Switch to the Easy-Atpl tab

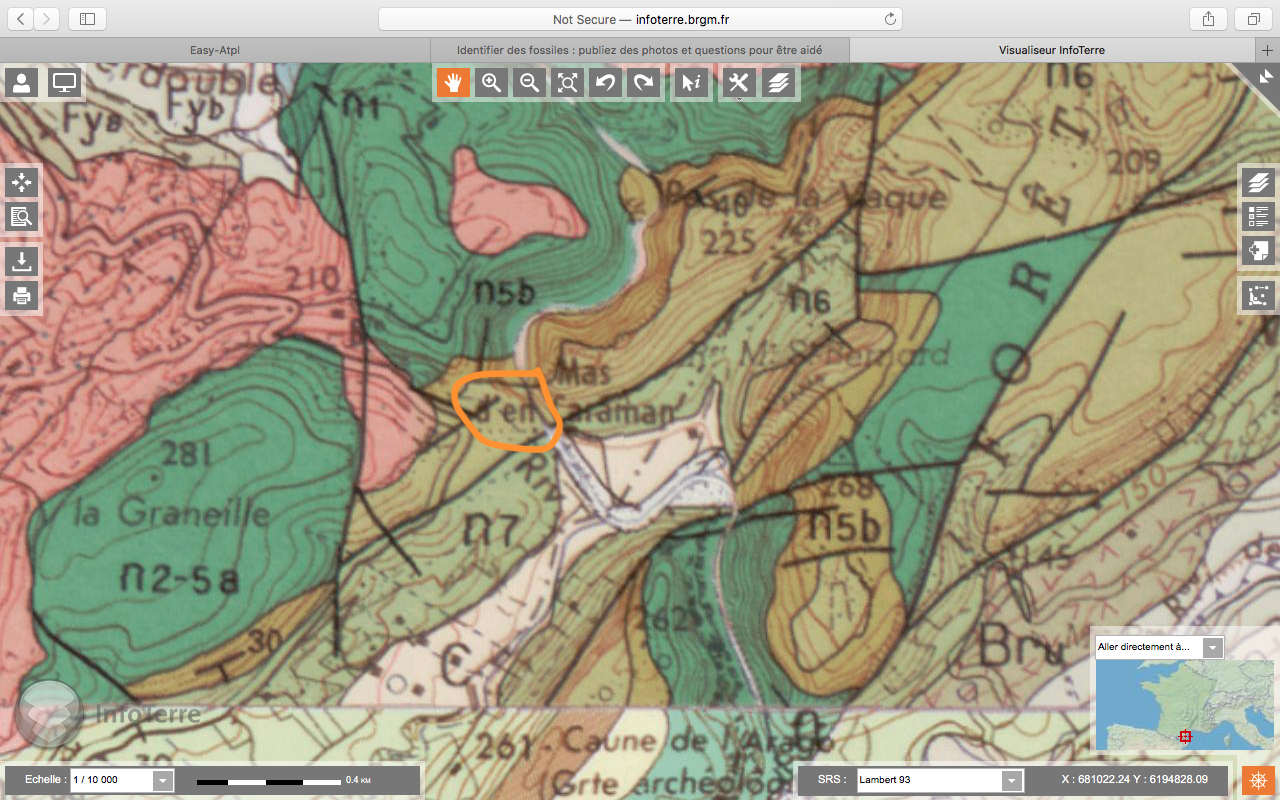[214, 49]
